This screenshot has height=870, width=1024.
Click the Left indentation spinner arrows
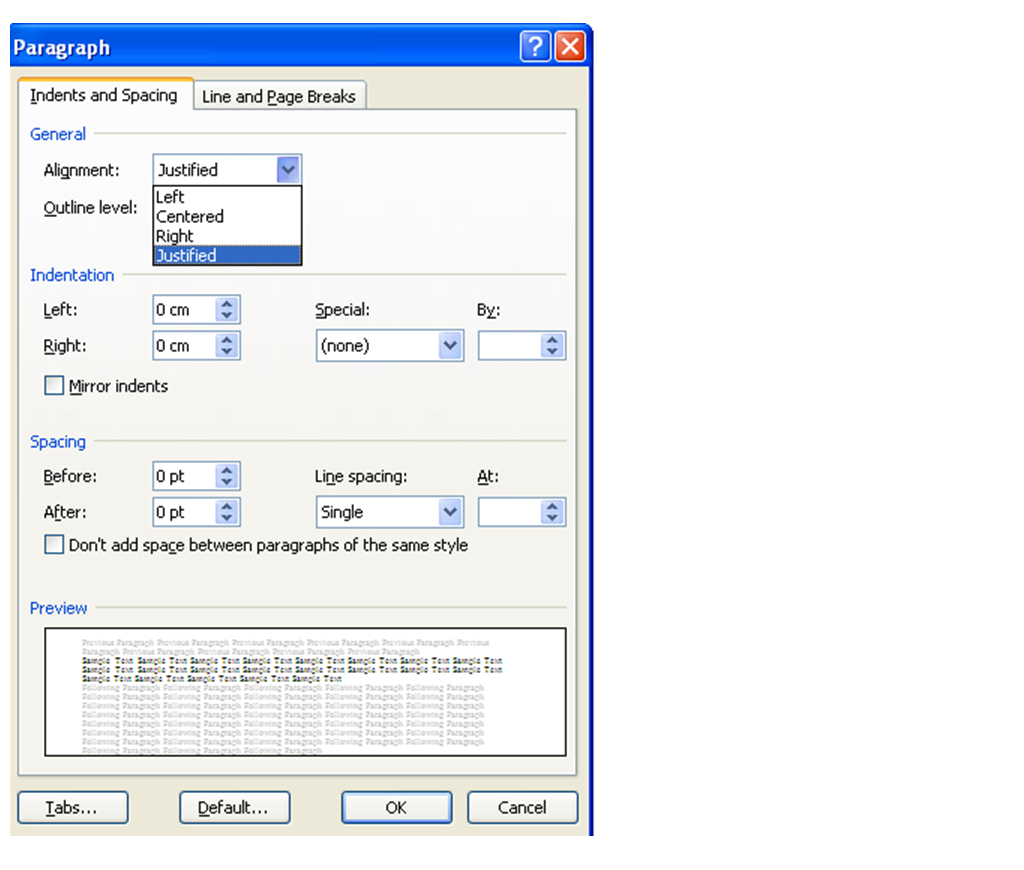227,310
